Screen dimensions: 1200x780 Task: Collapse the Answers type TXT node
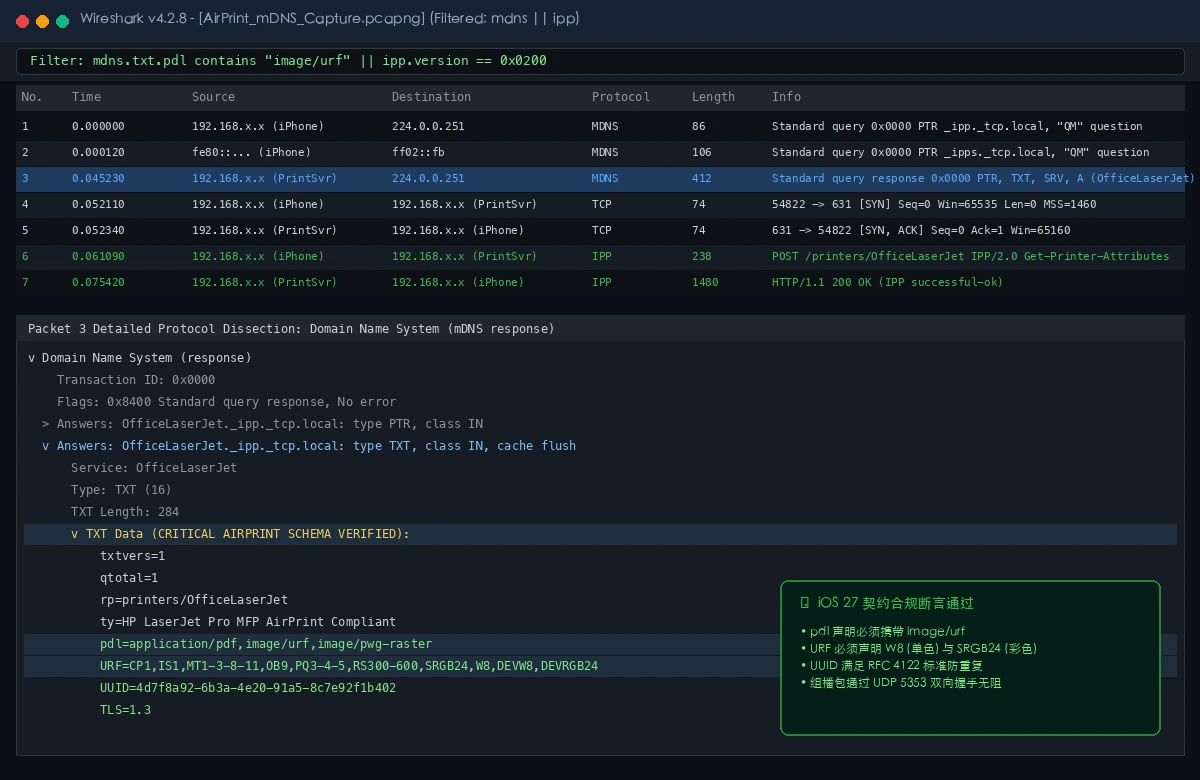(x=46, y=446)
